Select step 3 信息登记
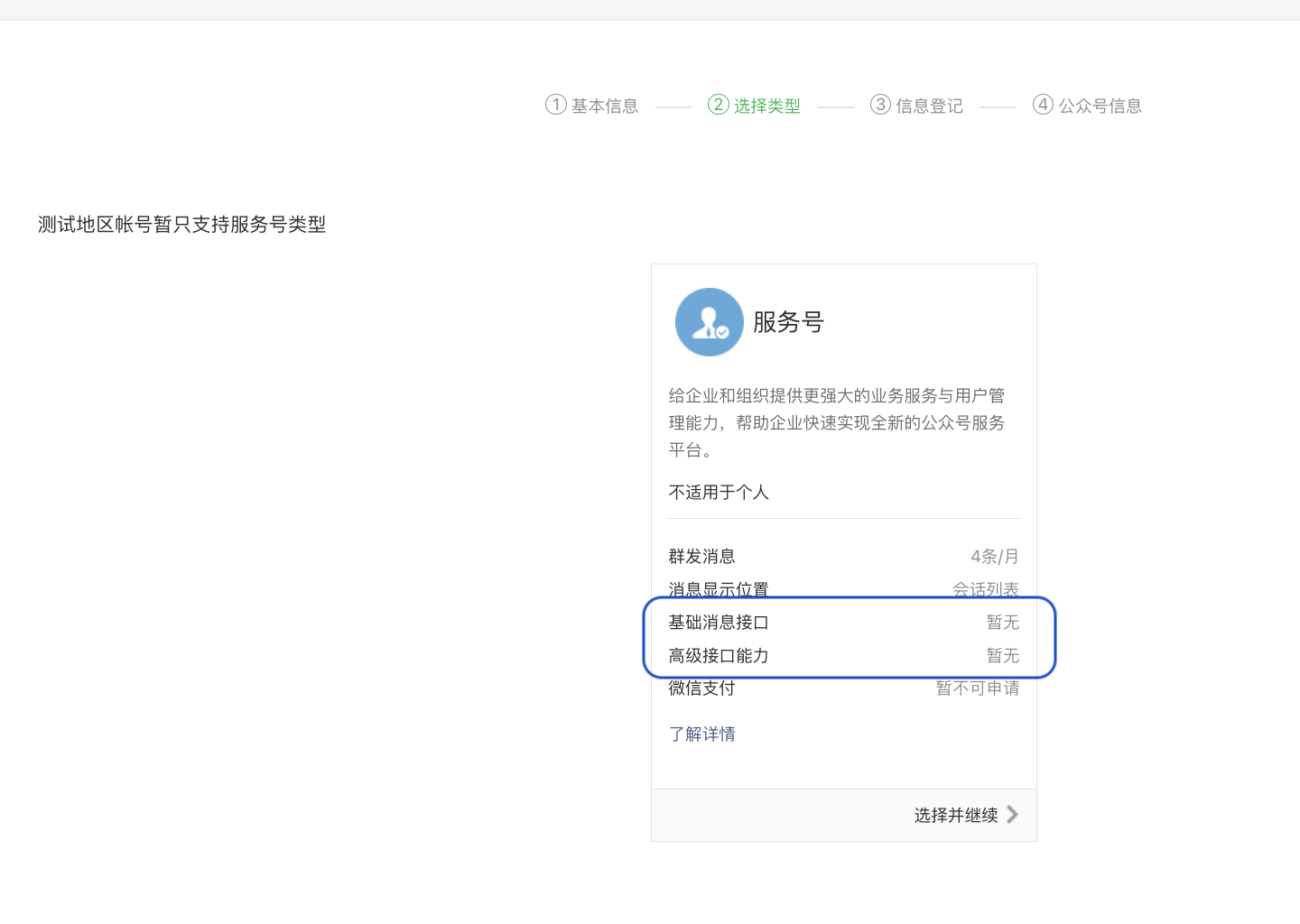1300x924 pixels. point(917,106)
